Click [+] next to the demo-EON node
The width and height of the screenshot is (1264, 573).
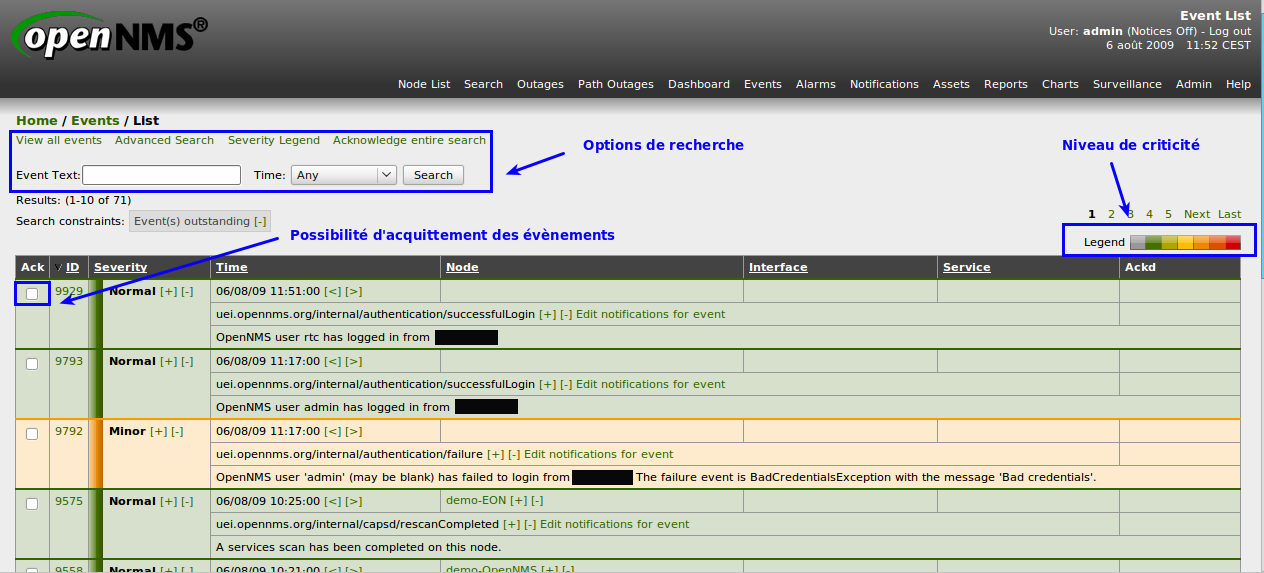tap(518, 500)
